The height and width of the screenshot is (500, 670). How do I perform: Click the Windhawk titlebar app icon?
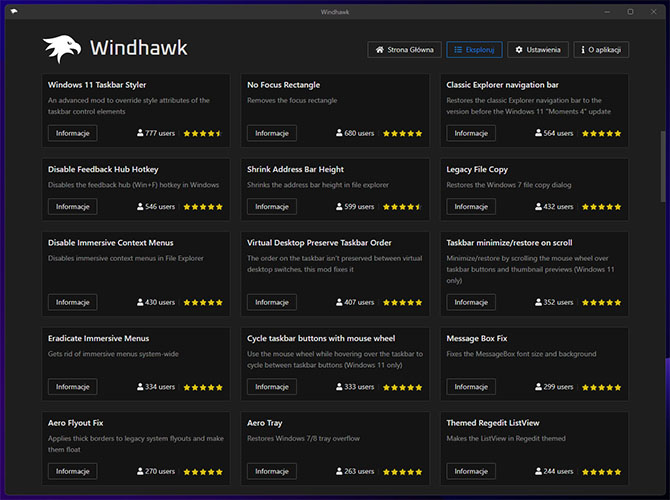[x=14, y=12]
